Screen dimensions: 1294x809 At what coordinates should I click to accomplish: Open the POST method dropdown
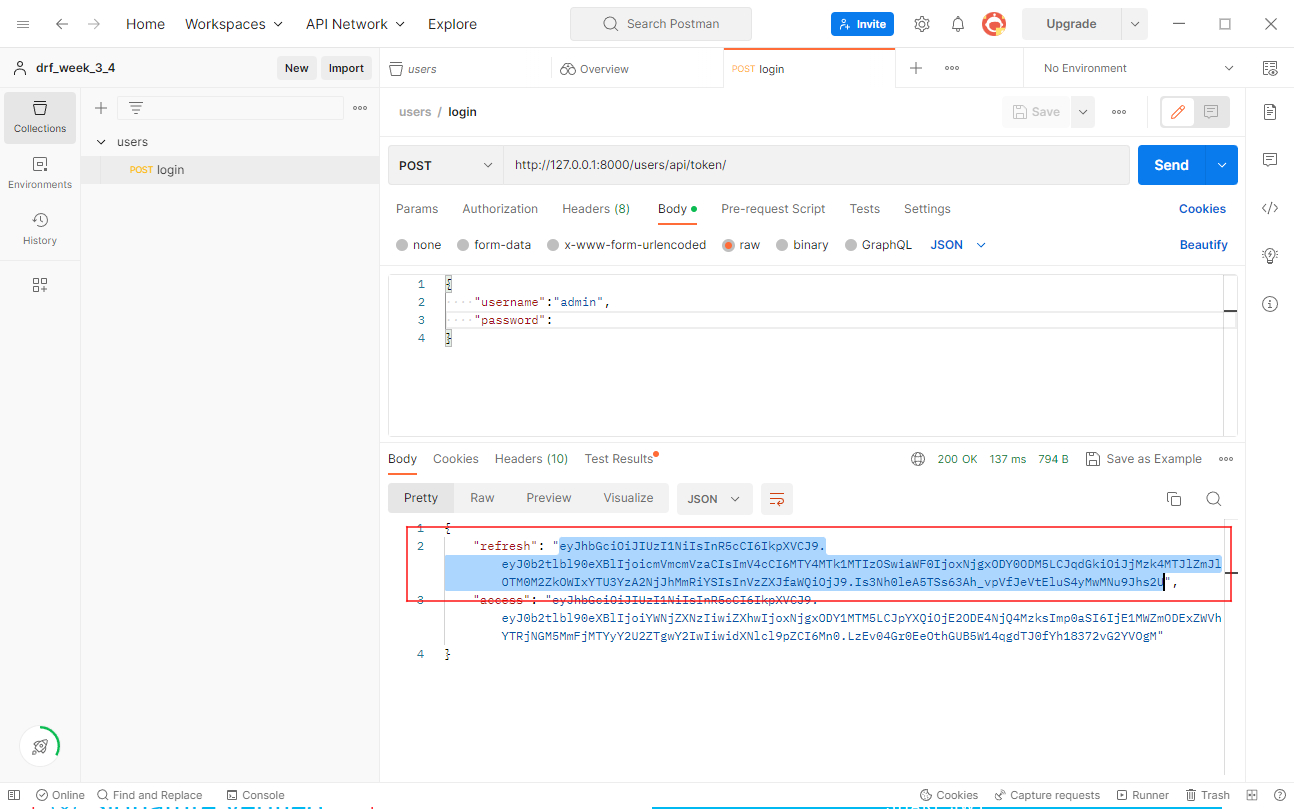[446, 165]
